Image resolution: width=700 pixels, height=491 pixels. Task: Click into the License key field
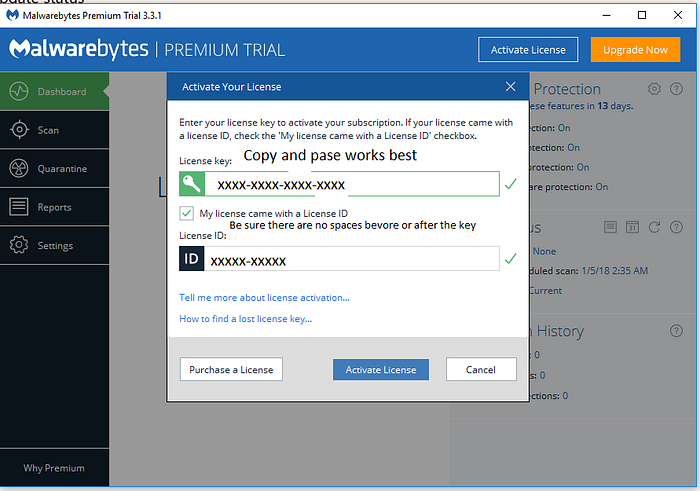(352, 184)
